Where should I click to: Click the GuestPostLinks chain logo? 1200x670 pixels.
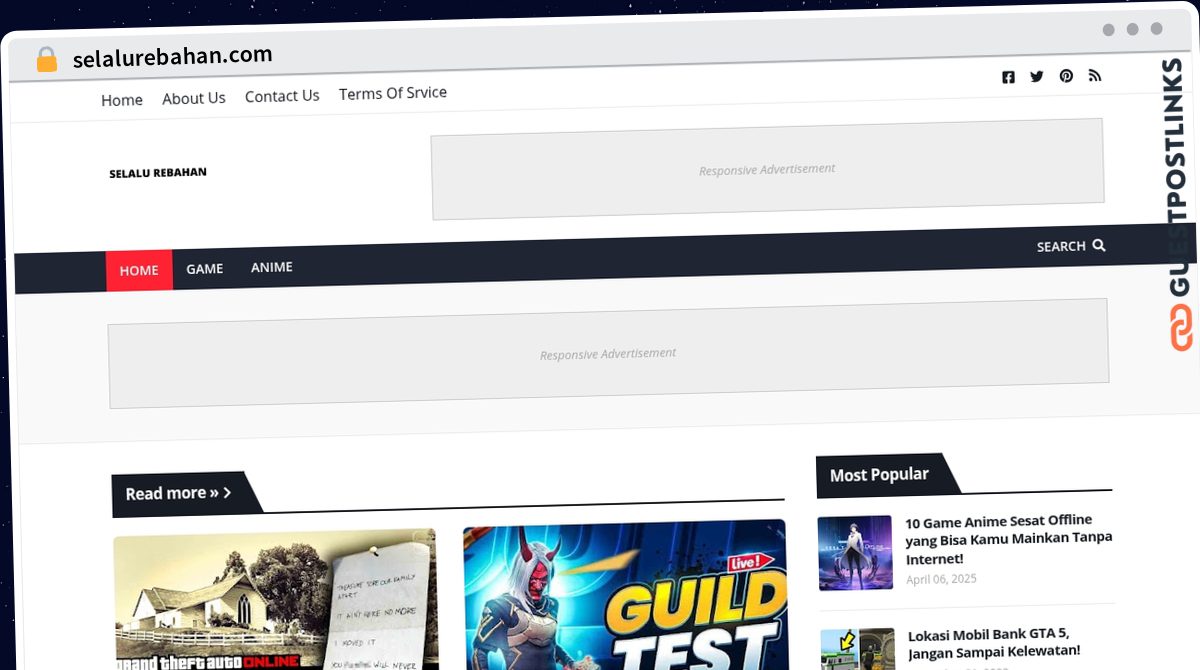[1182, 328]
